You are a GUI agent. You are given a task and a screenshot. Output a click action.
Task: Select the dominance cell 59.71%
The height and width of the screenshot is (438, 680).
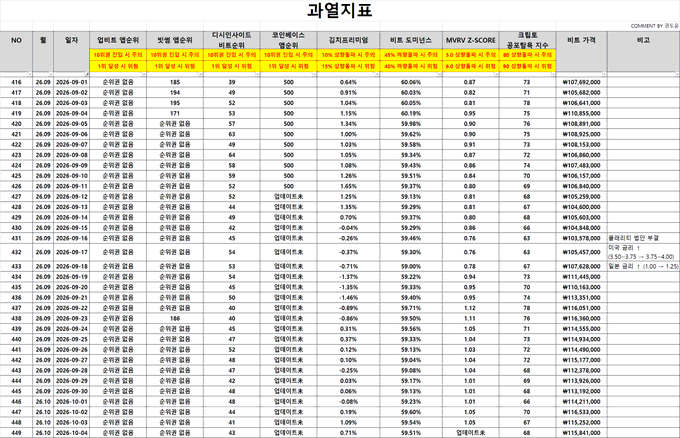click(x=411, y=308)
